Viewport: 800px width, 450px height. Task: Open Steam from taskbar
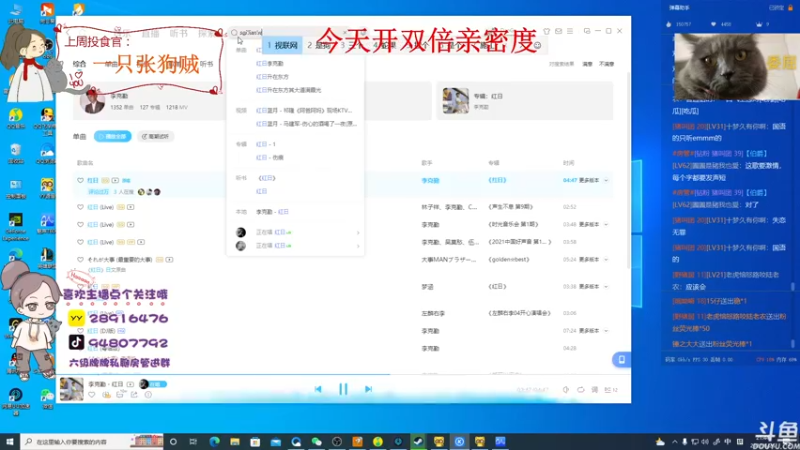coord(418,441)
